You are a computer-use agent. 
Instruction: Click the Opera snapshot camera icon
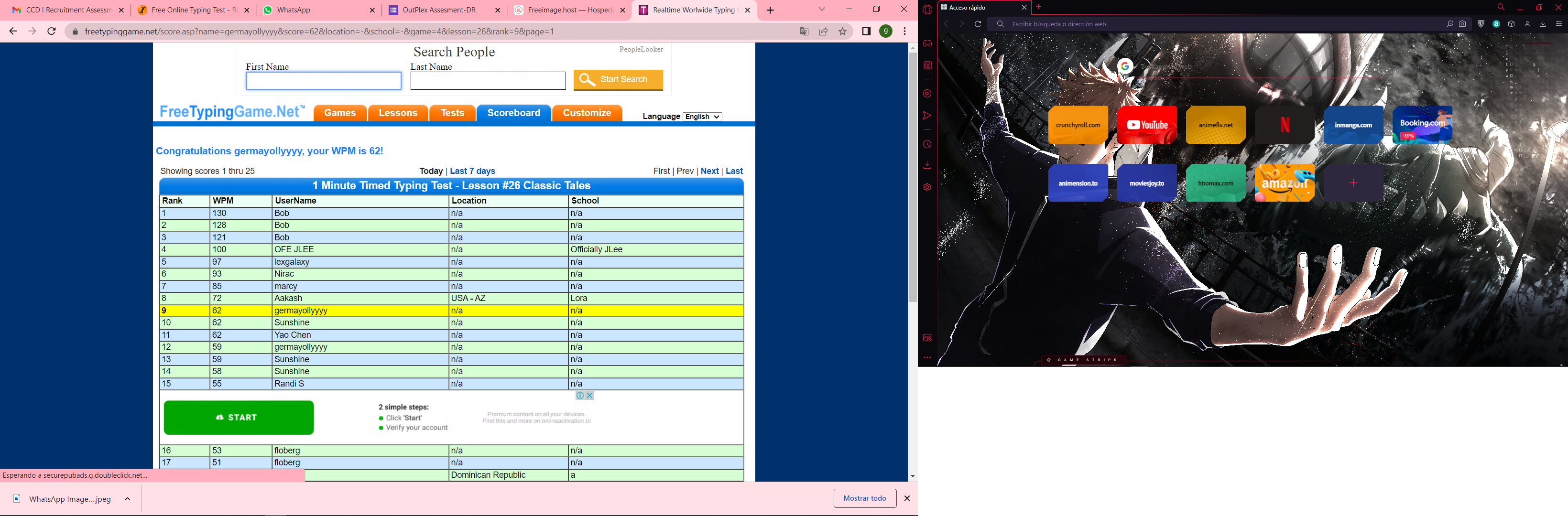click(1462, 24)
